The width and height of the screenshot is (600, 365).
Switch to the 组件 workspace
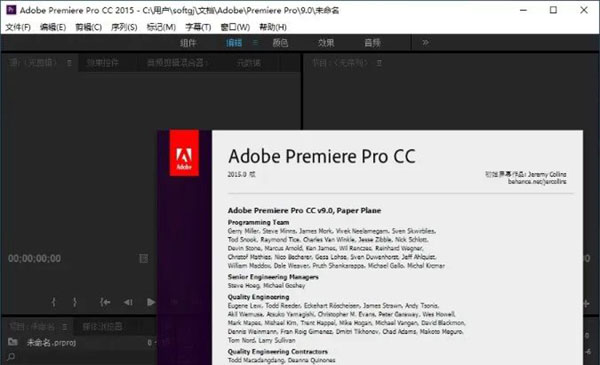click(x=188, y=43)
